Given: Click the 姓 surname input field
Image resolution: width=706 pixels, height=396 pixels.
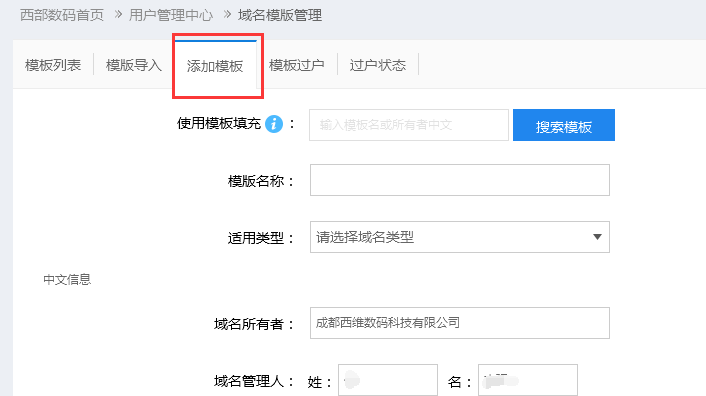Looking at the screenshot, I should 388,381.
